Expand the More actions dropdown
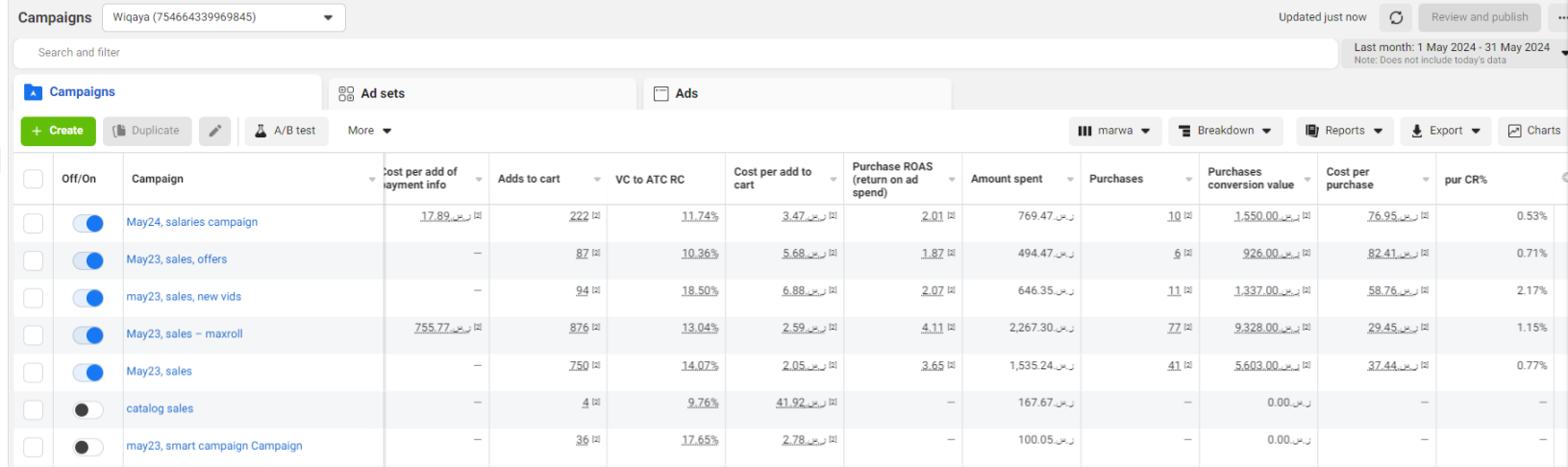This screenshot has width=1568, height=467. (x=369, y=131)
